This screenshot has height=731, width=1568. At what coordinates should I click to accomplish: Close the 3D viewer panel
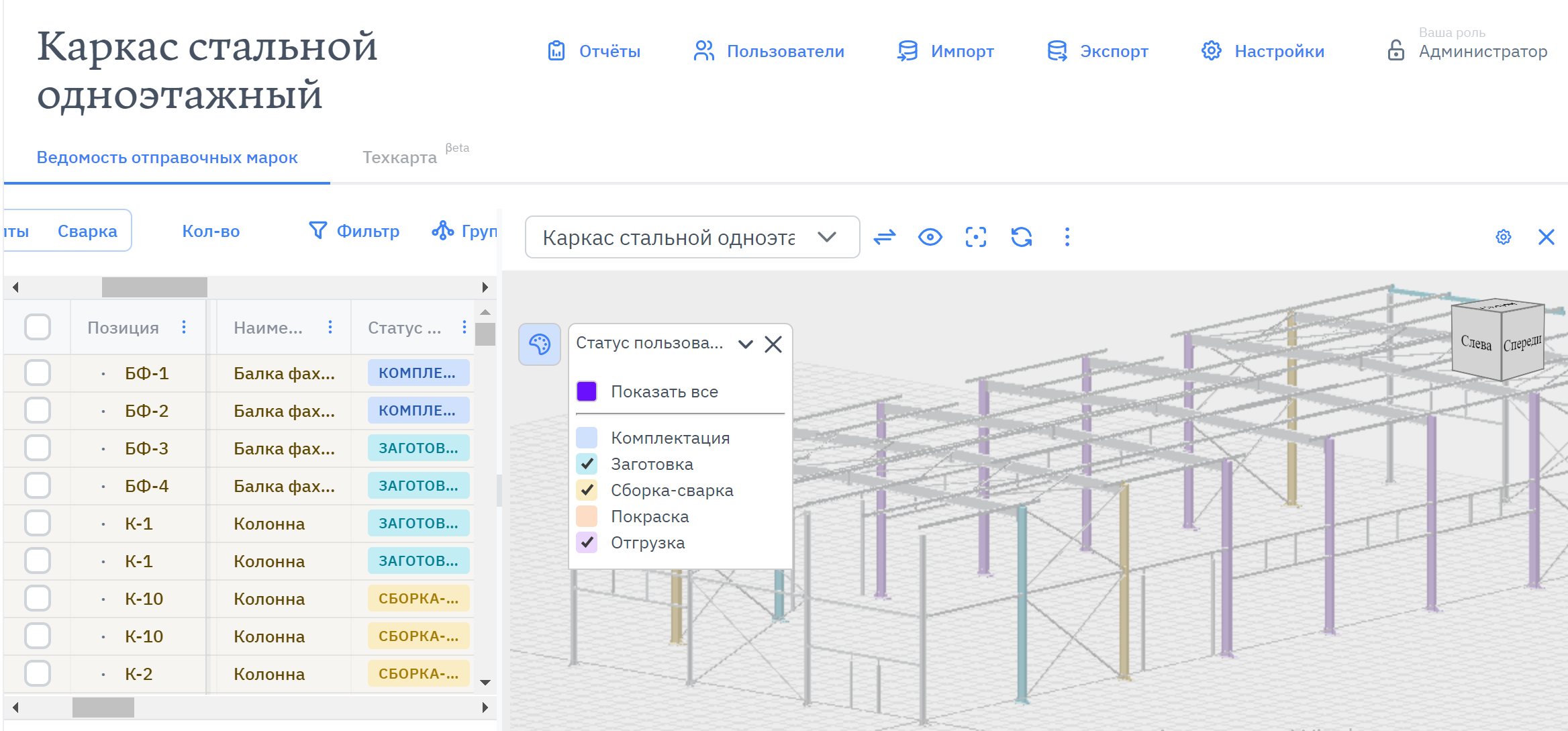click(x=1547, y=237)
